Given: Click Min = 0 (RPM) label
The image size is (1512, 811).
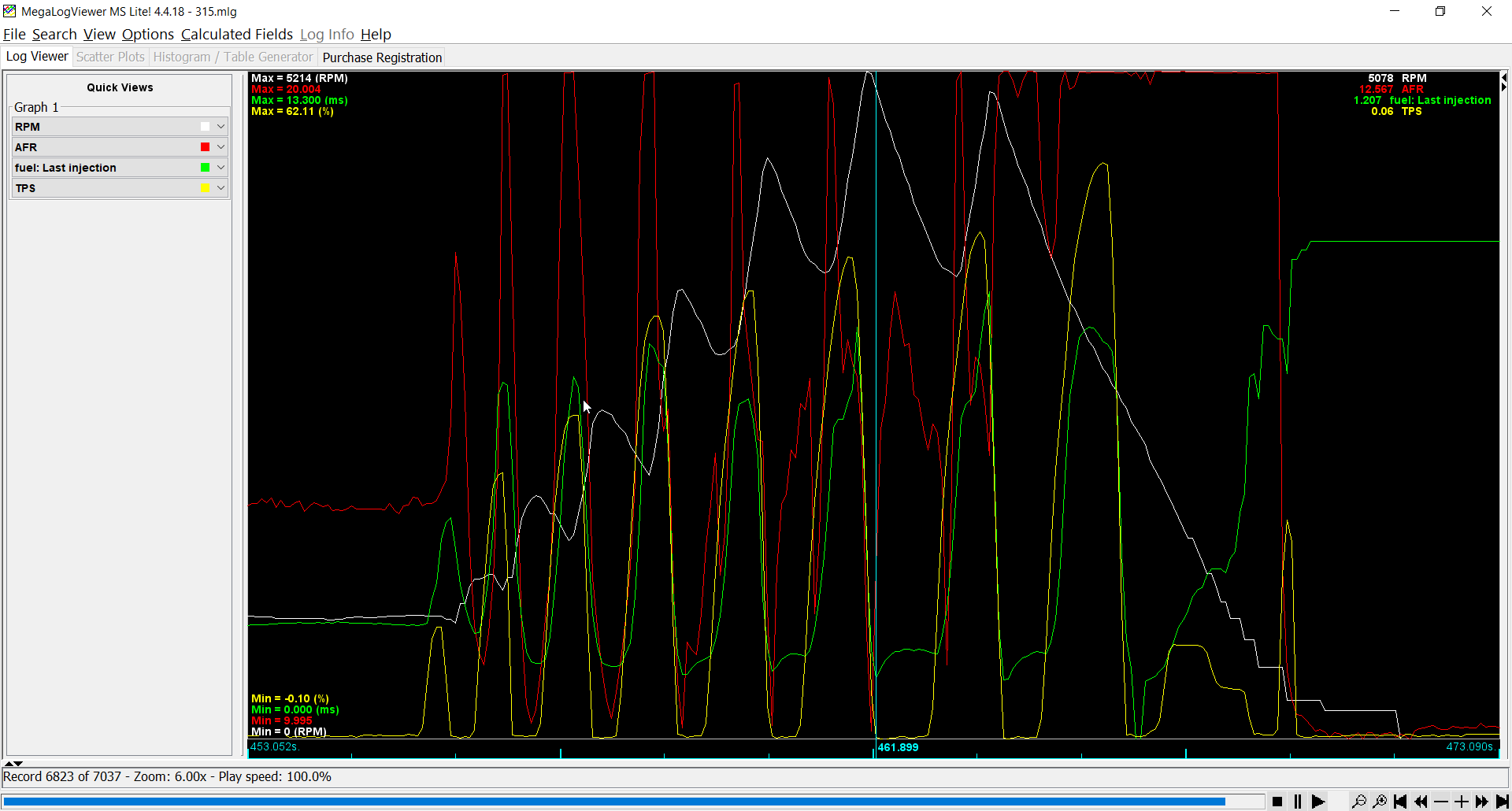Looking at the screenshot, I should (288, 731).
